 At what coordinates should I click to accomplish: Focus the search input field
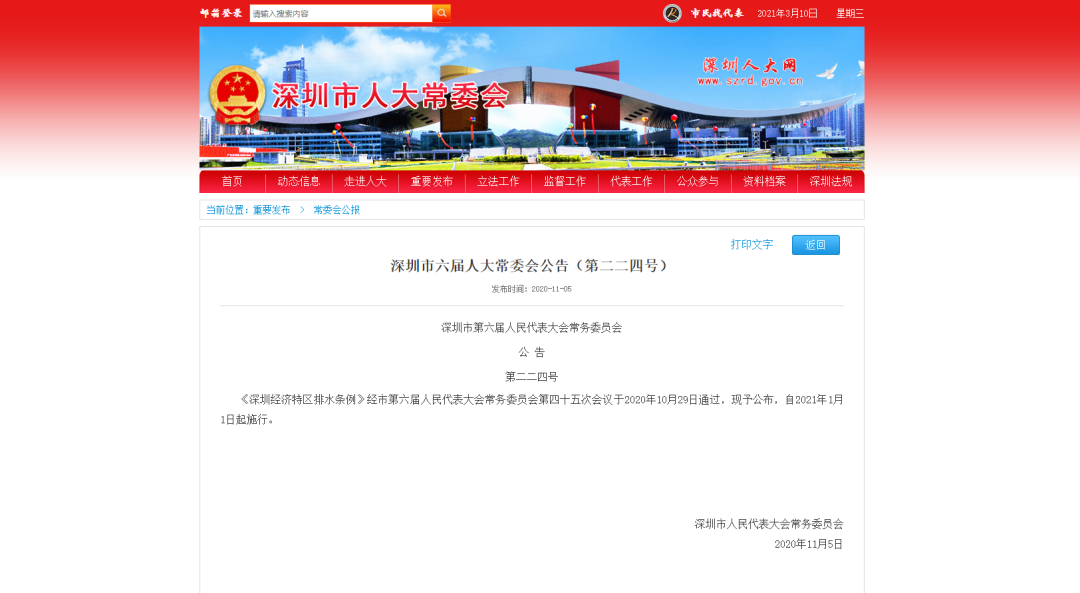(340, 13)
